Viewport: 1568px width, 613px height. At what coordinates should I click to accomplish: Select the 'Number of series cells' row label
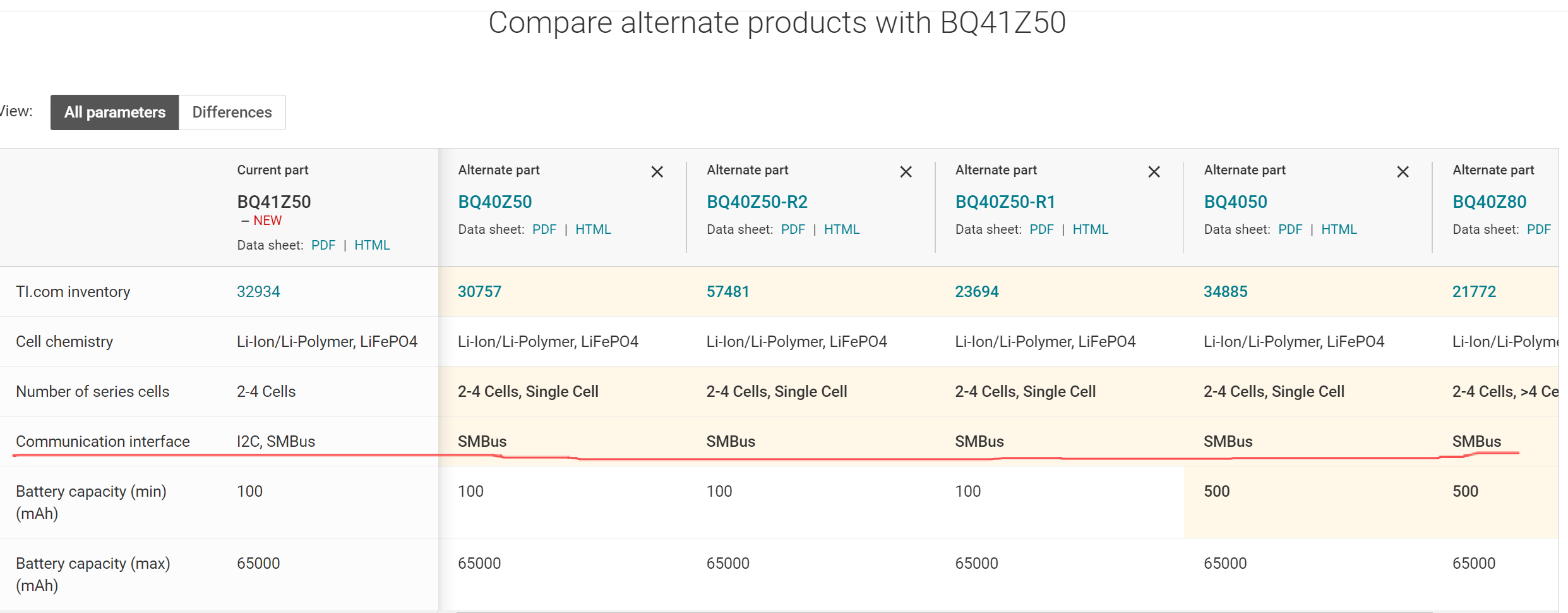point(93,391)
